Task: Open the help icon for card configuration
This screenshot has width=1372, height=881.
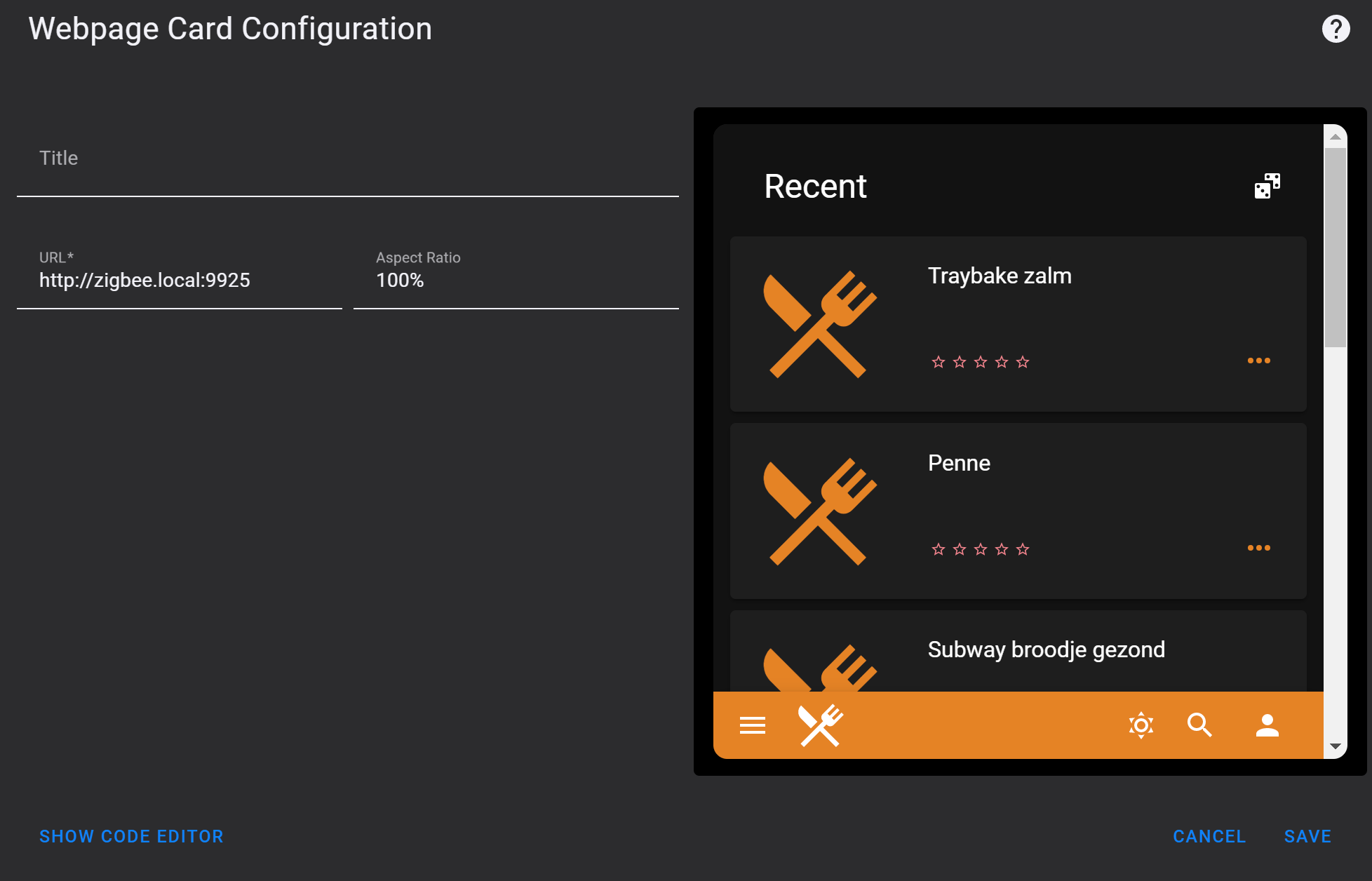Action: click(x=1336, y=29)
